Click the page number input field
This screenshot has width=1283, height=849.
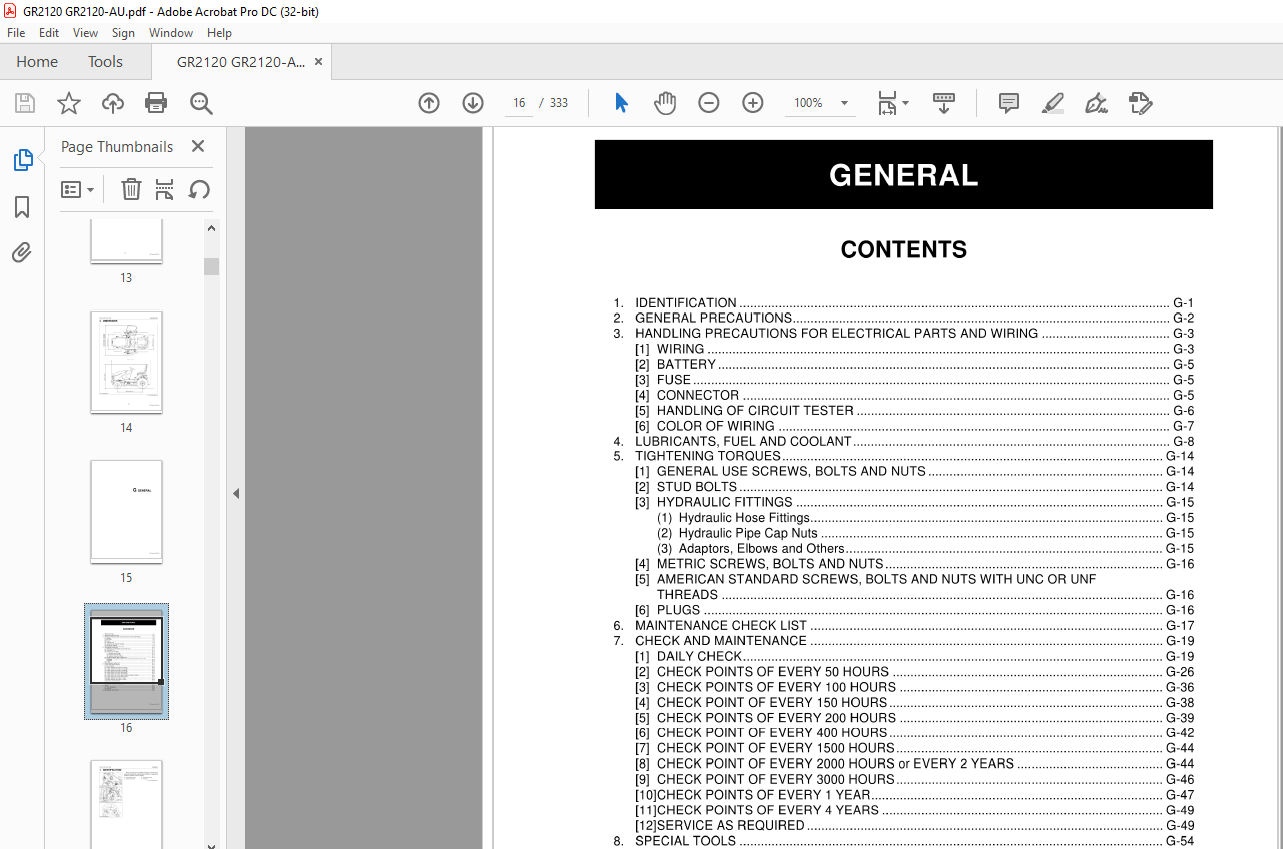519,103
